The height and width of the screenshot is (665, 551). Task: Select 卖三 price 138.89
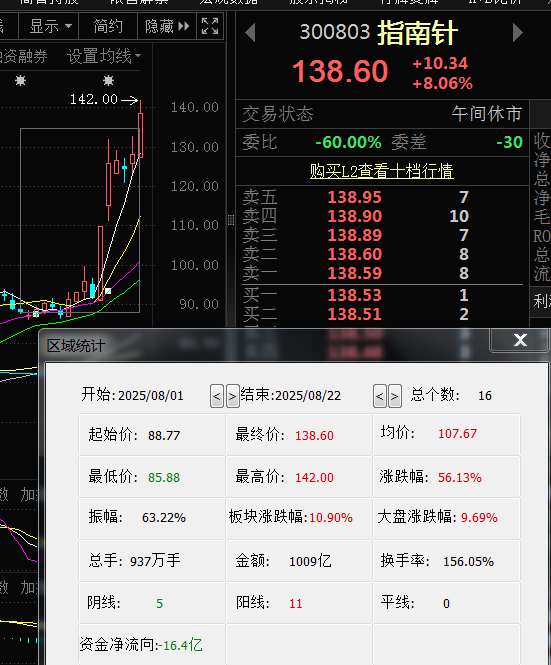pos(355,235)
